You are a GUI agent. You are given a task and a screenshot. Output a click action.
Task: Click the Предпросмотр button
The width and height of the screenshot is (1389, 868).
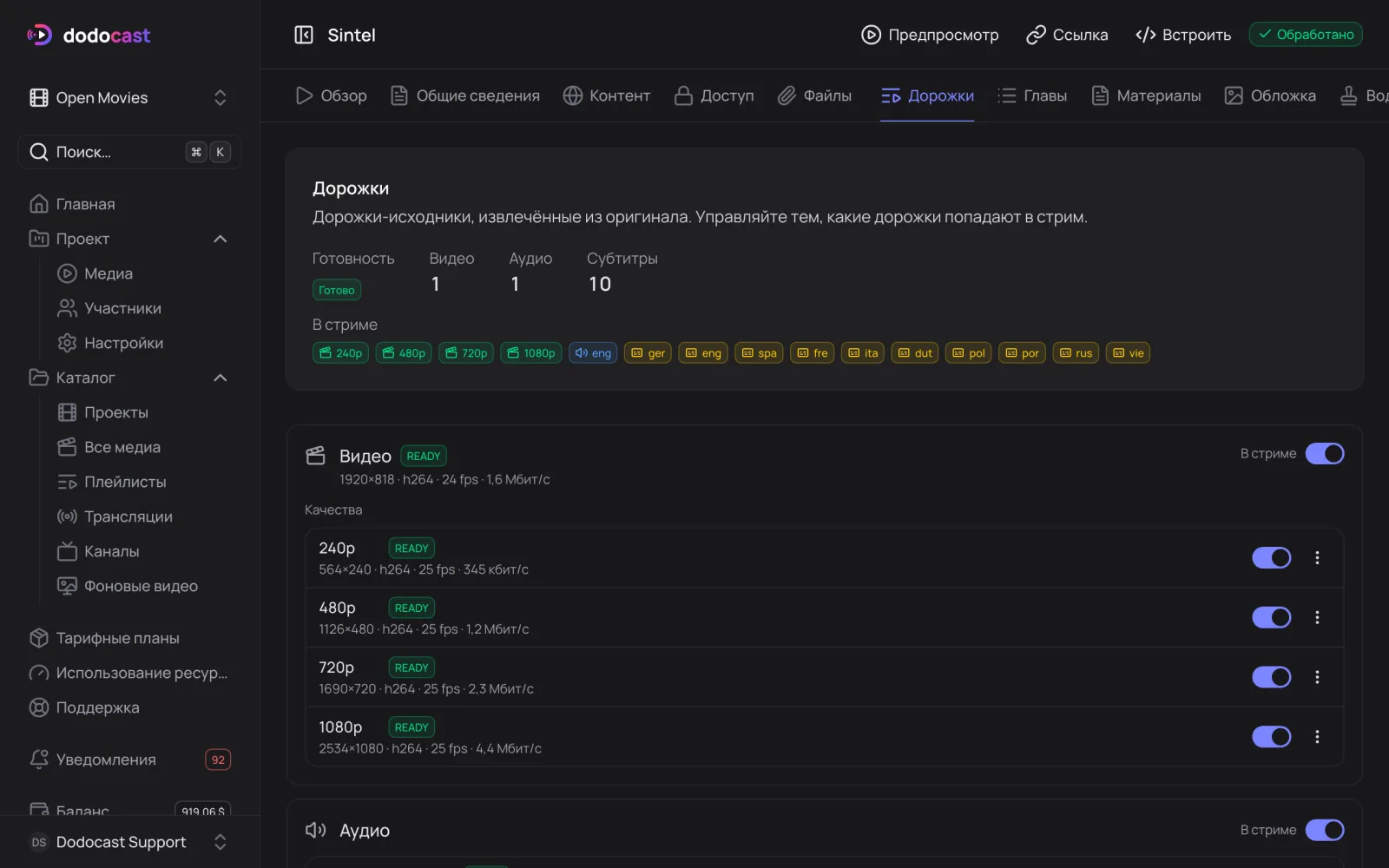click(930, 35)
